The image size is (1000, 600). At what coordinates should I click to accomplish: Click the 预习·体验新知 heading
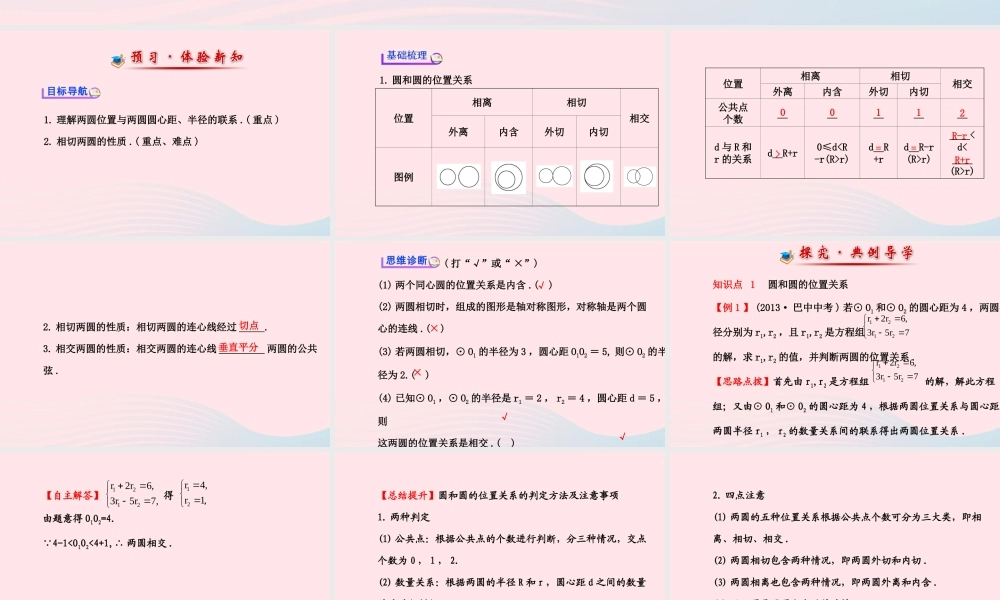click(x=187, y=57)
